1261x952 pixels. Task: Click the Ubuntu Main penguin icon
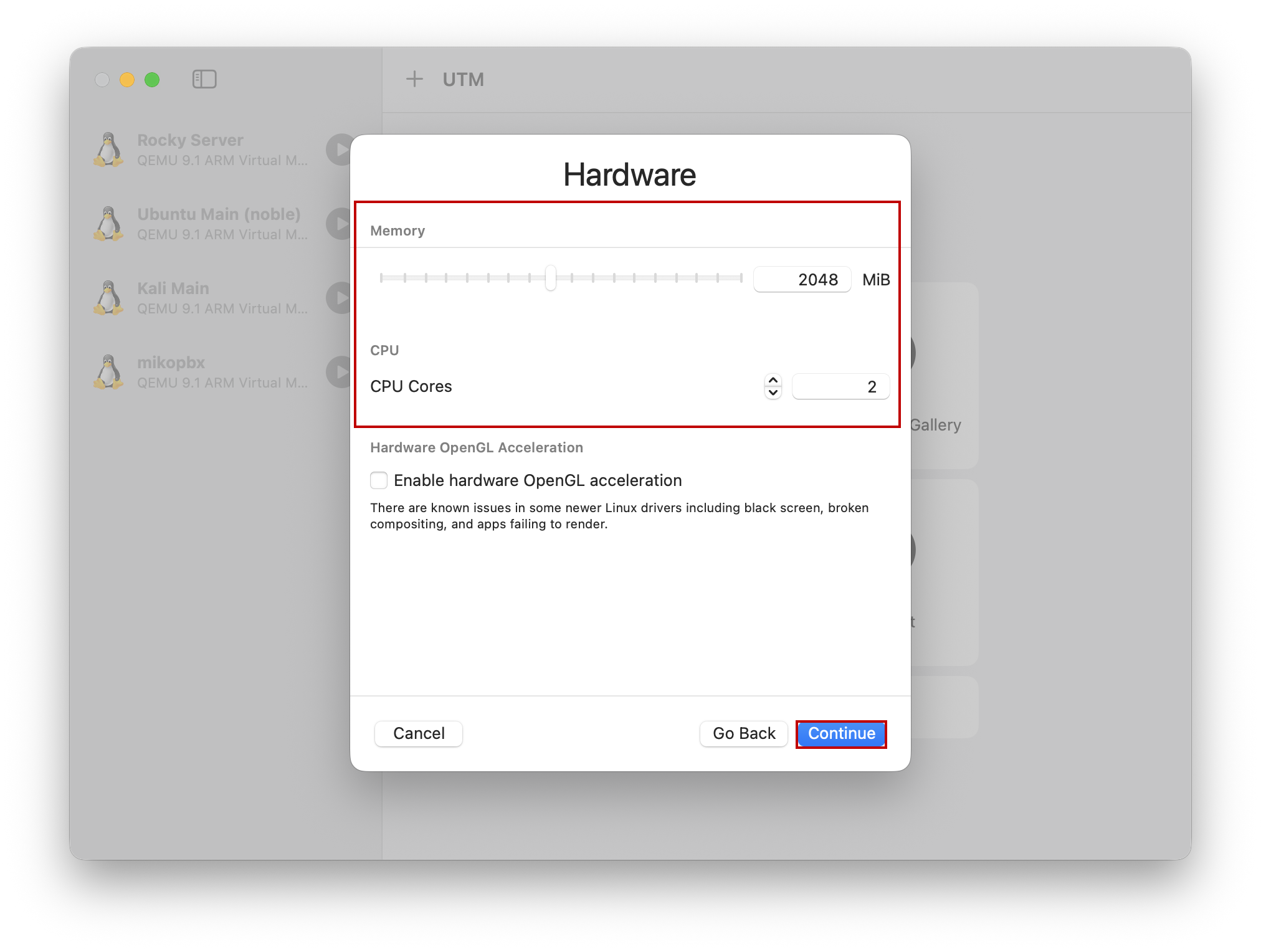(x=109, y=224)
